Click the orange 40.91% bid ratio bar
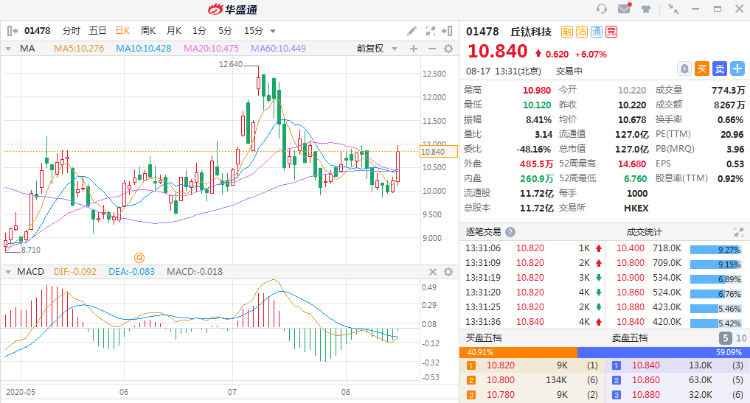Screen dimensions: 750x403 (518, 352)
